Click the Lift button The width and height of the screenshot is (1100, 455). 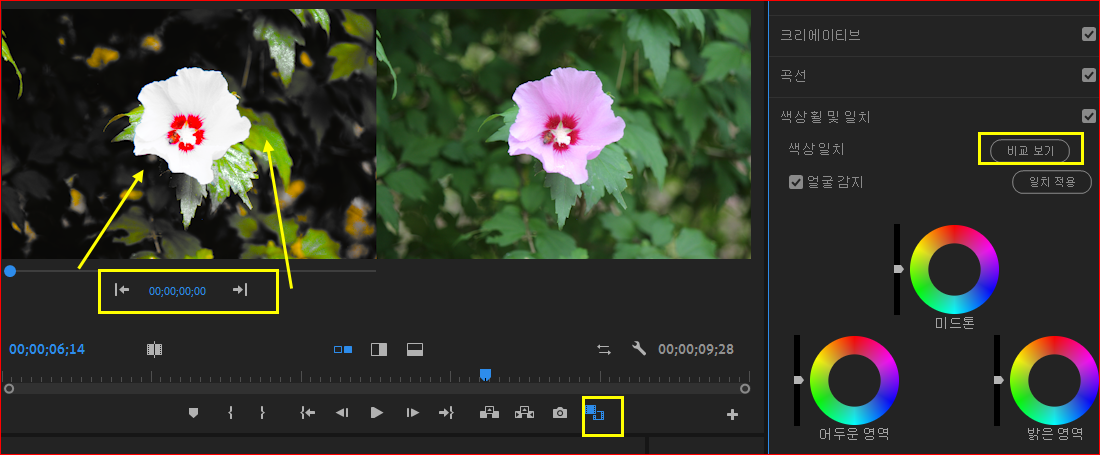pyautogui.click(x=489, y=413)
